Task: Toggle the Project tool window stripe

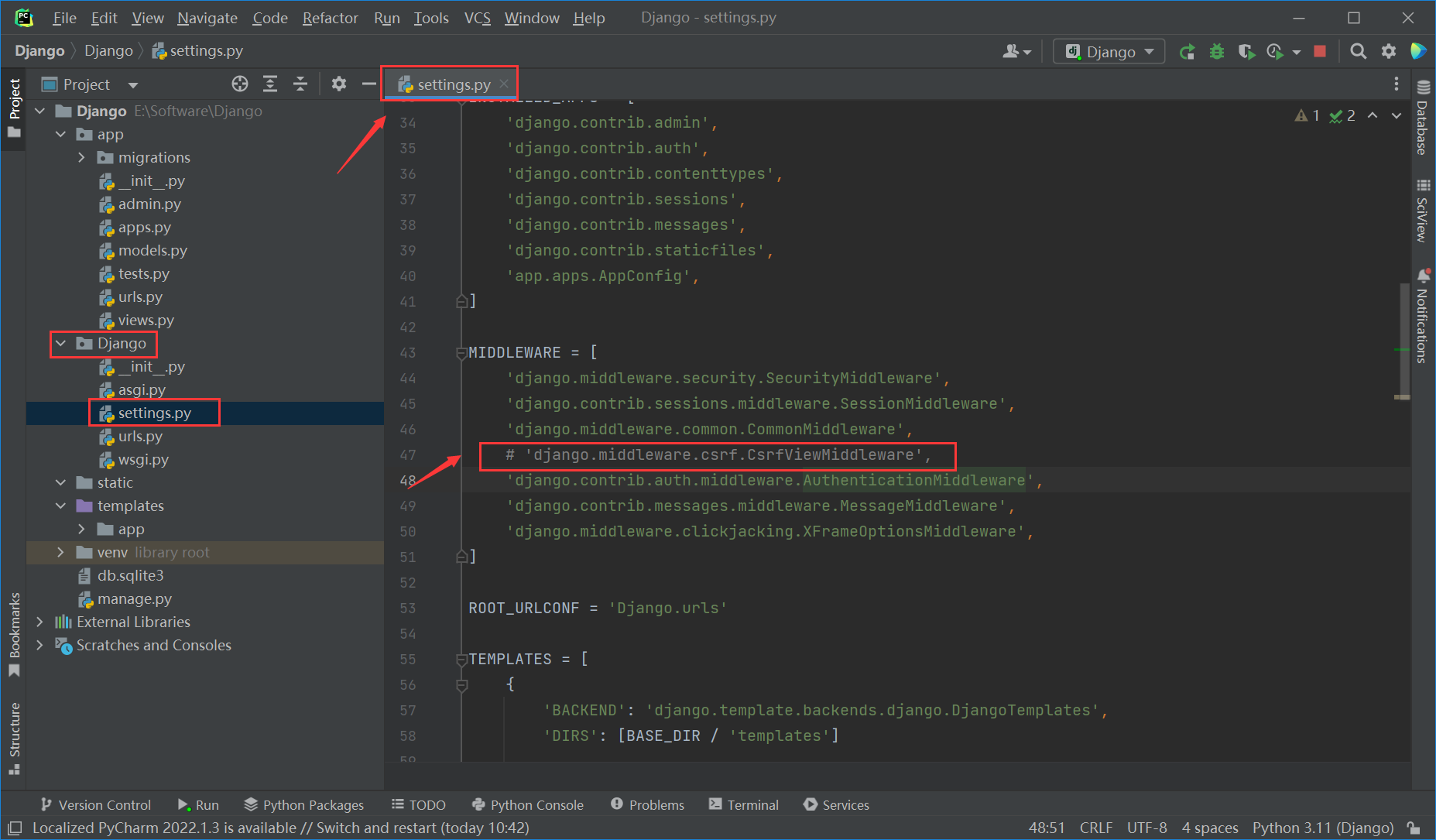Action: [x=14, y=108]
